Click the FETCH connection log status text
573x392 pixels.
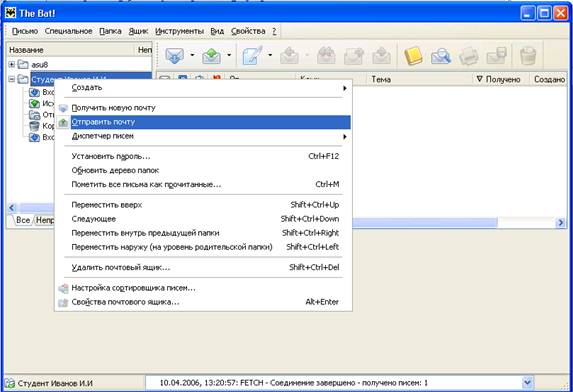293,383
